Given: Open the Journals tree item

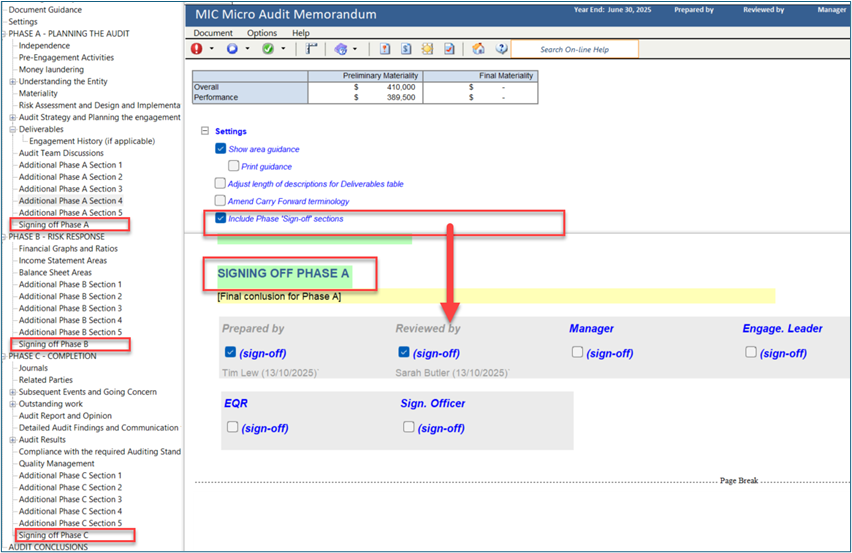Looking at the screenshot, I should tap(33, 368).
